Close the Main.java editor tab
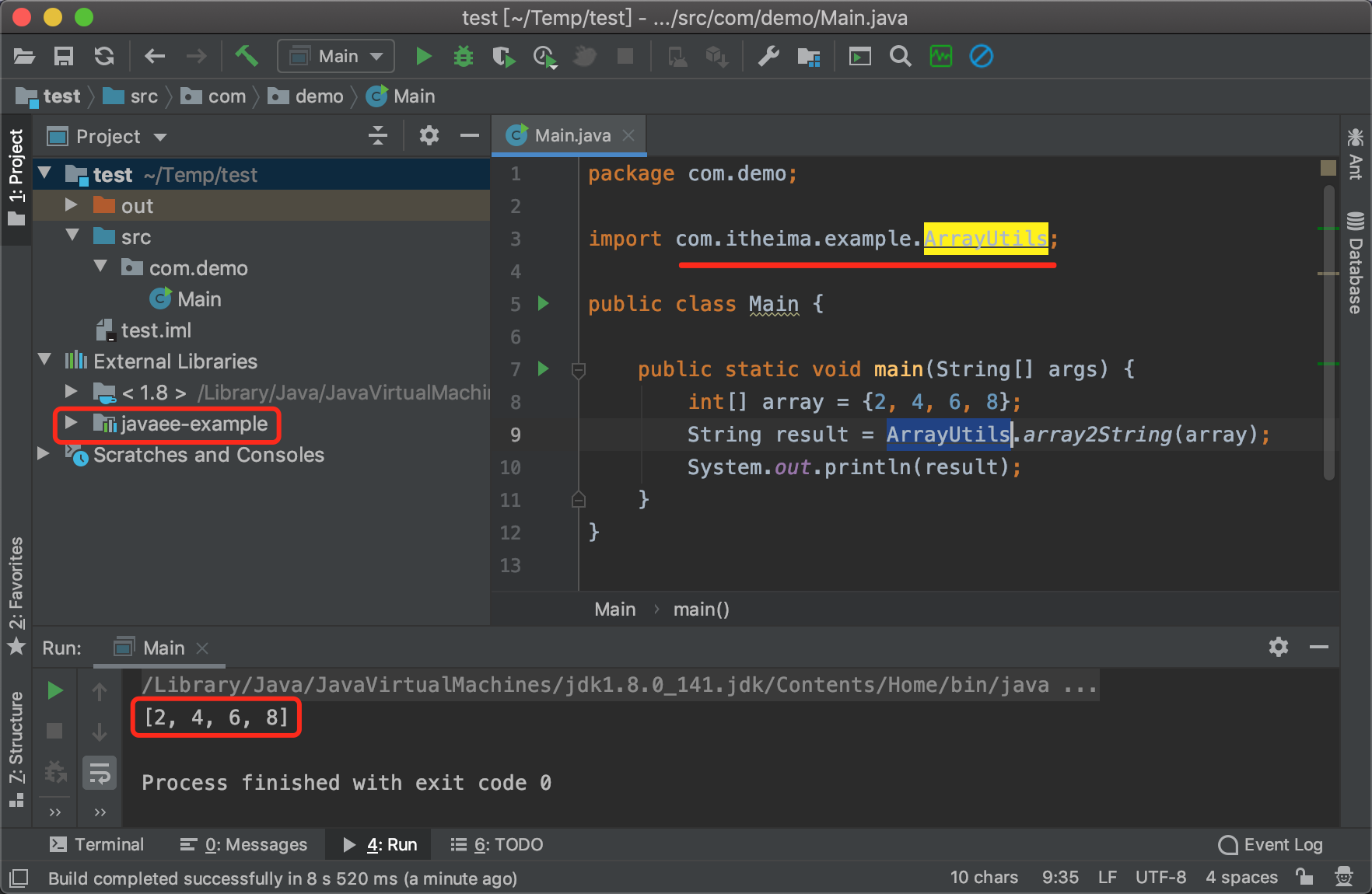Screen dimensions: 1372x894 click(628, 135)
